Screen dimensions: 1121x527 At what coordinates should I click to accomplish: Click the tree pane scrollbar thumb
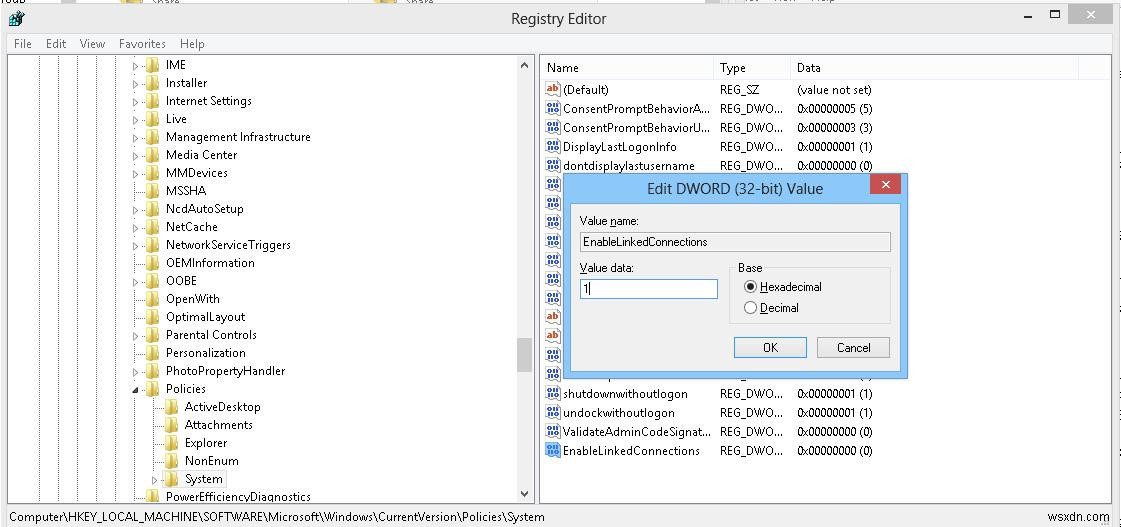(525, 355)
